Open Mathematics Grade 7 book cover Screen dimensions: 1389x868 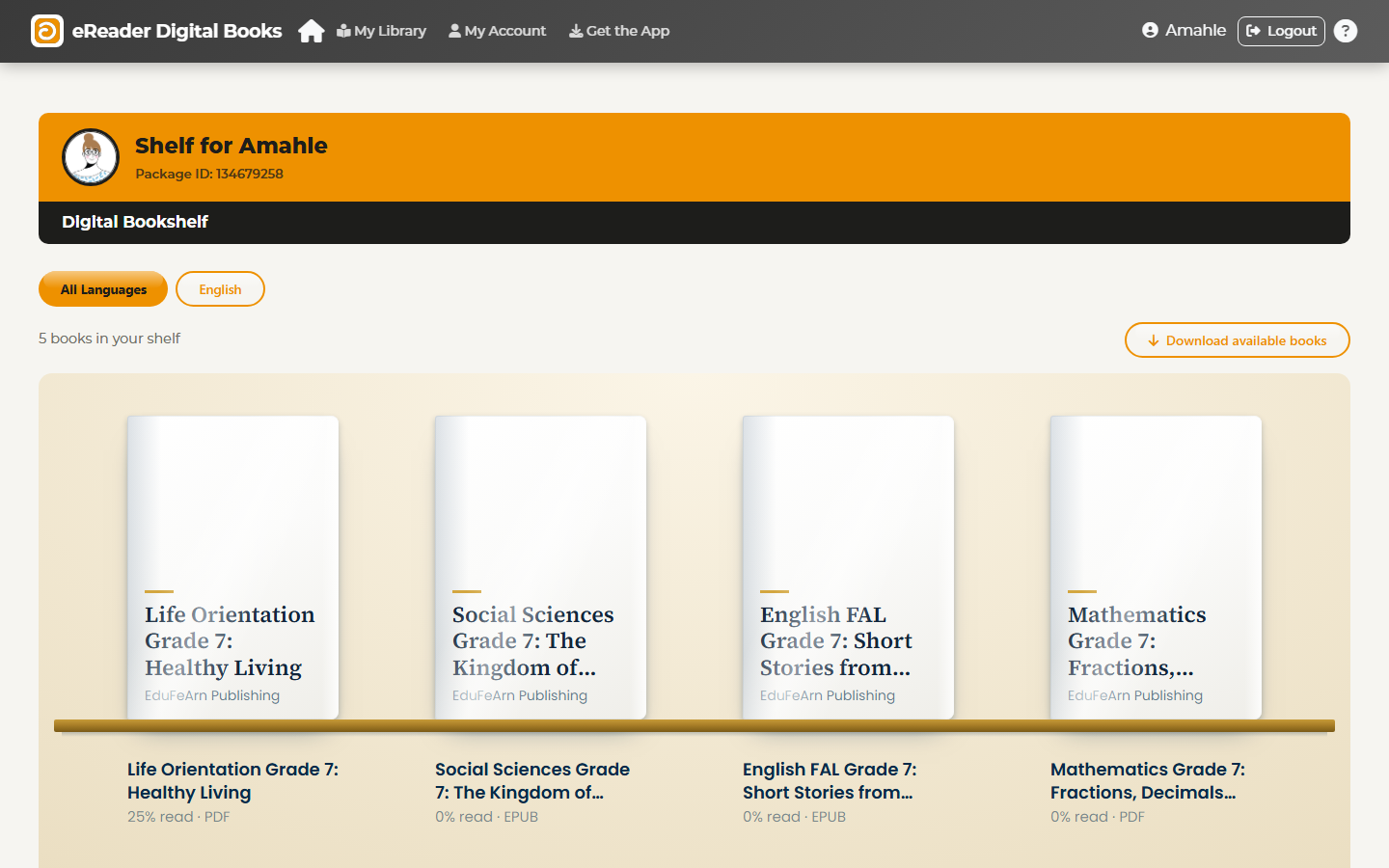1156,567
